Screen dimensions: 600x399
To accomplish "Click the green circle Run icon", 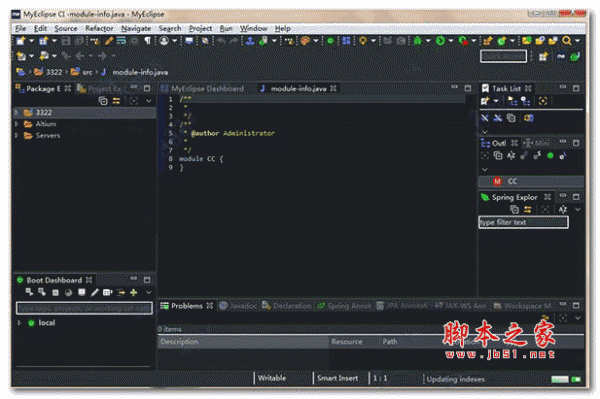I will 440,41.
